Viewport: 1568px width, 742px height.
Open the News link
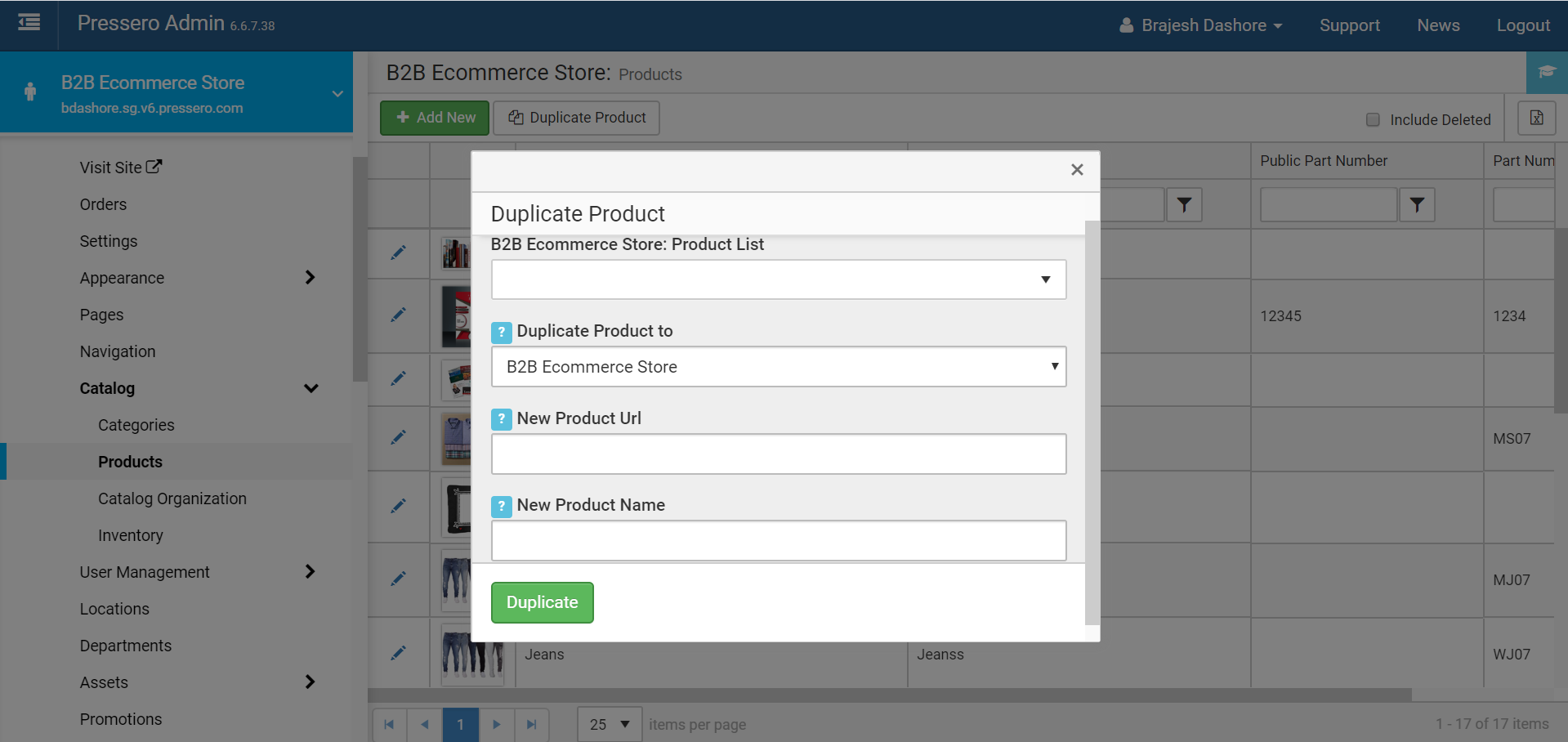pyautogui.click(x=1438, y=25)
